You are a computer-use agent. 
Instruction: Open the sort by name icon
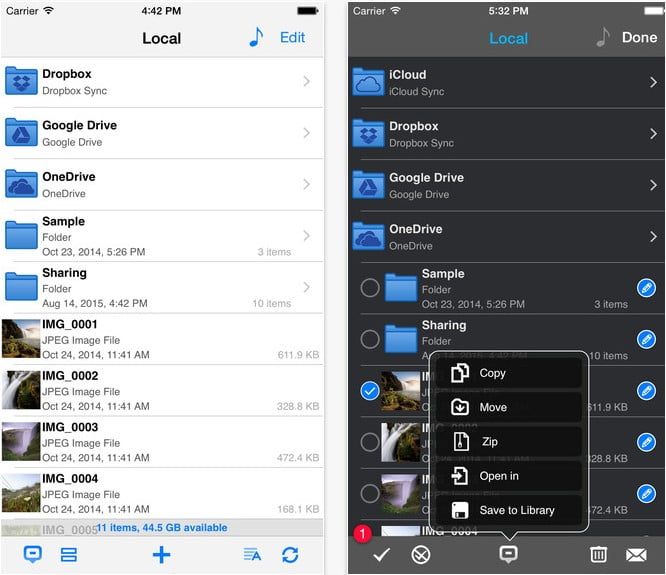[252, 555]
